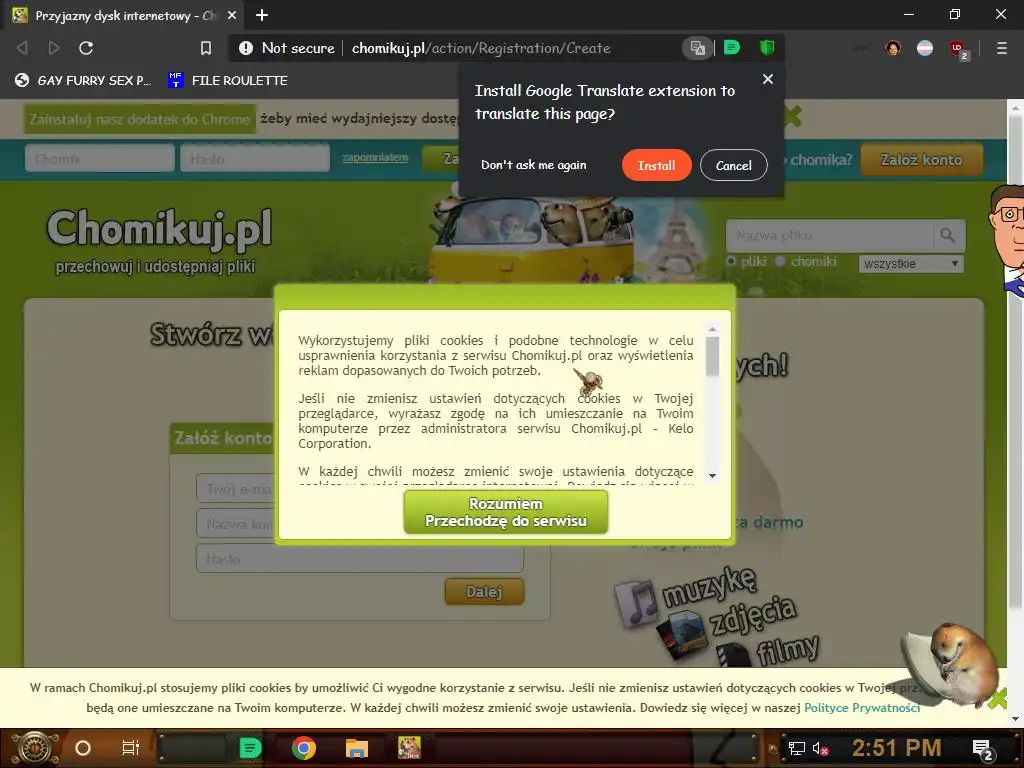Image resolution: width=1024 pixels, height=768 pixels.
Task: Launch Chrome from the taskbar
Action: (304, 748)
